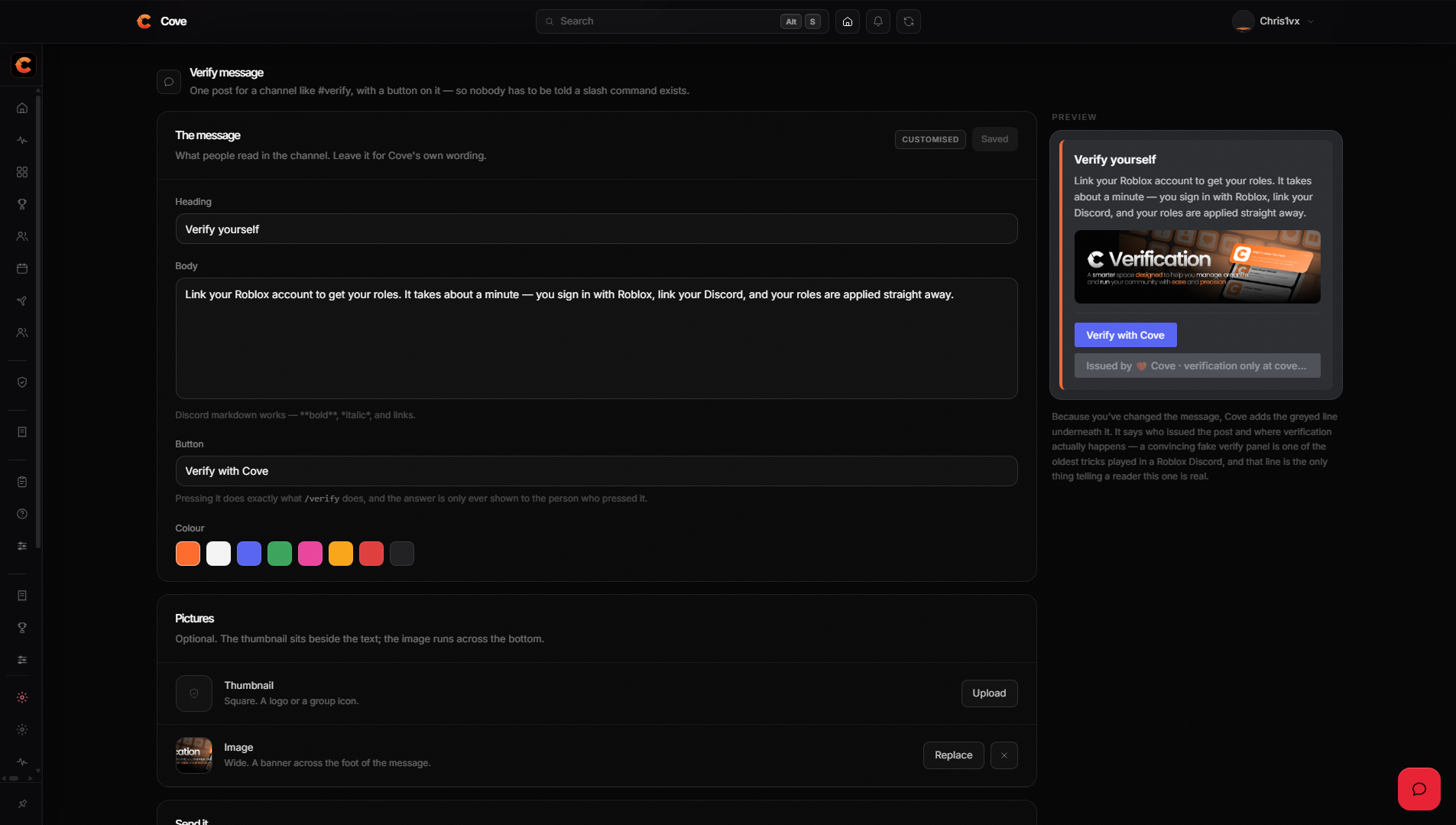Click into the Body text area

click(596, 338)
